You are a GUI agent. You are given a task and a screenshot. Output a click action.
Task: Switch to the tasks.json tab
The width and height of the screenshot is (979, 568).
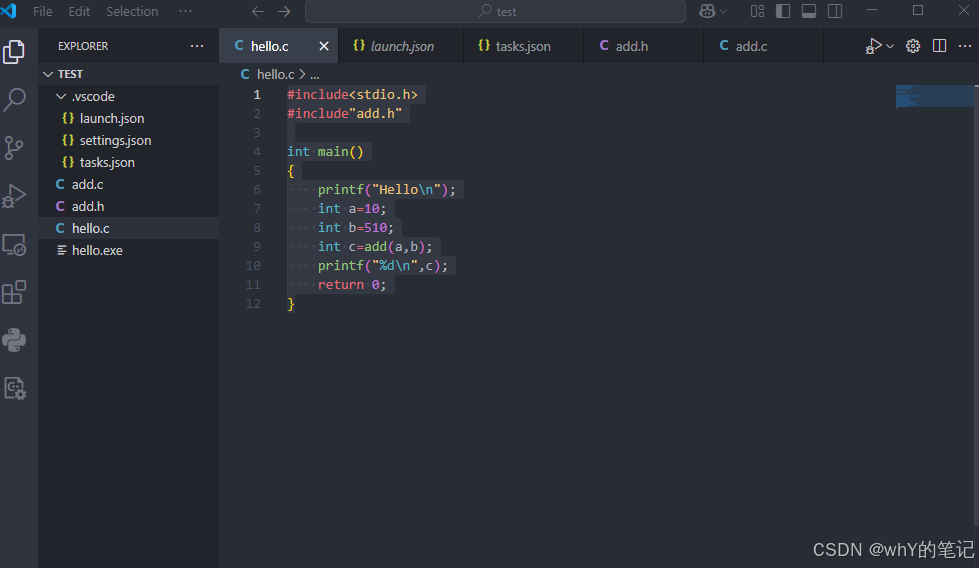(x=523, y=46)
